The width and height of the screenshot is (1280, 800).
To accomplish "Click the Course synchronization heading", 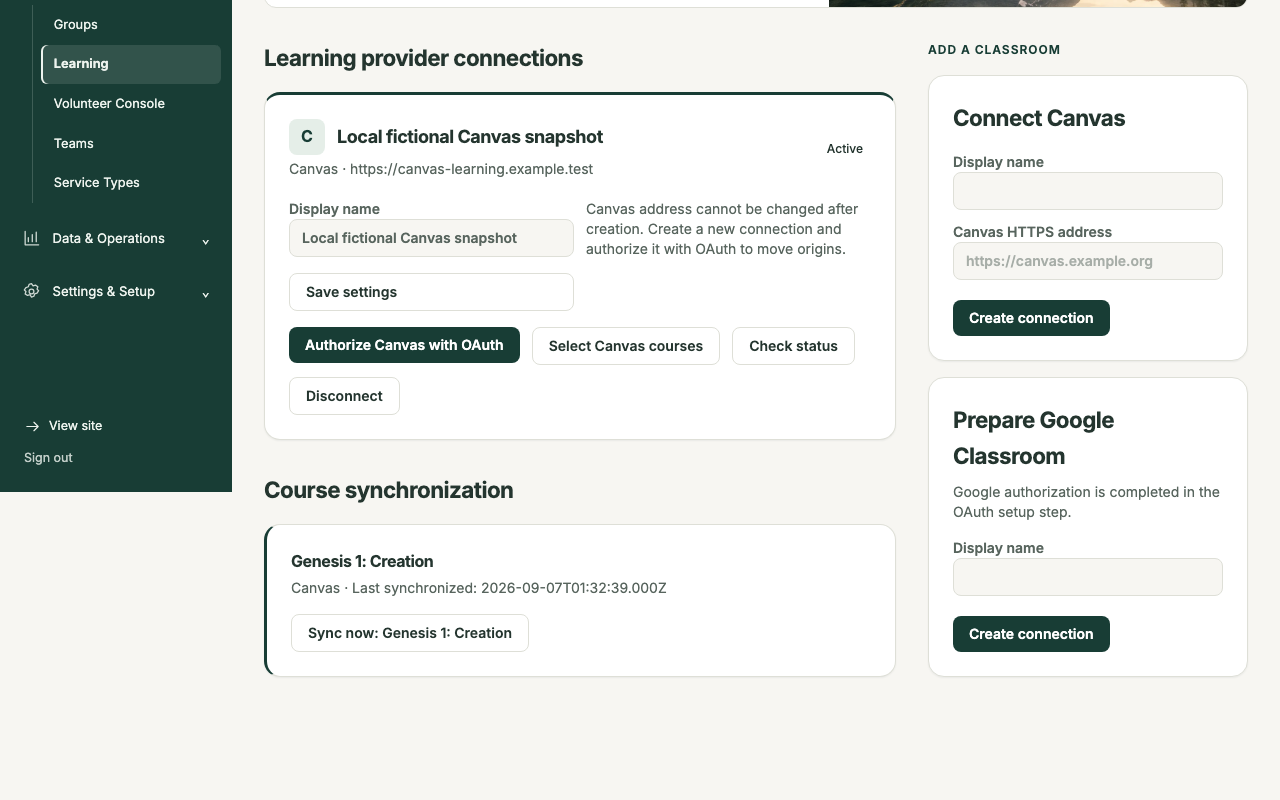I will (389, 490).
